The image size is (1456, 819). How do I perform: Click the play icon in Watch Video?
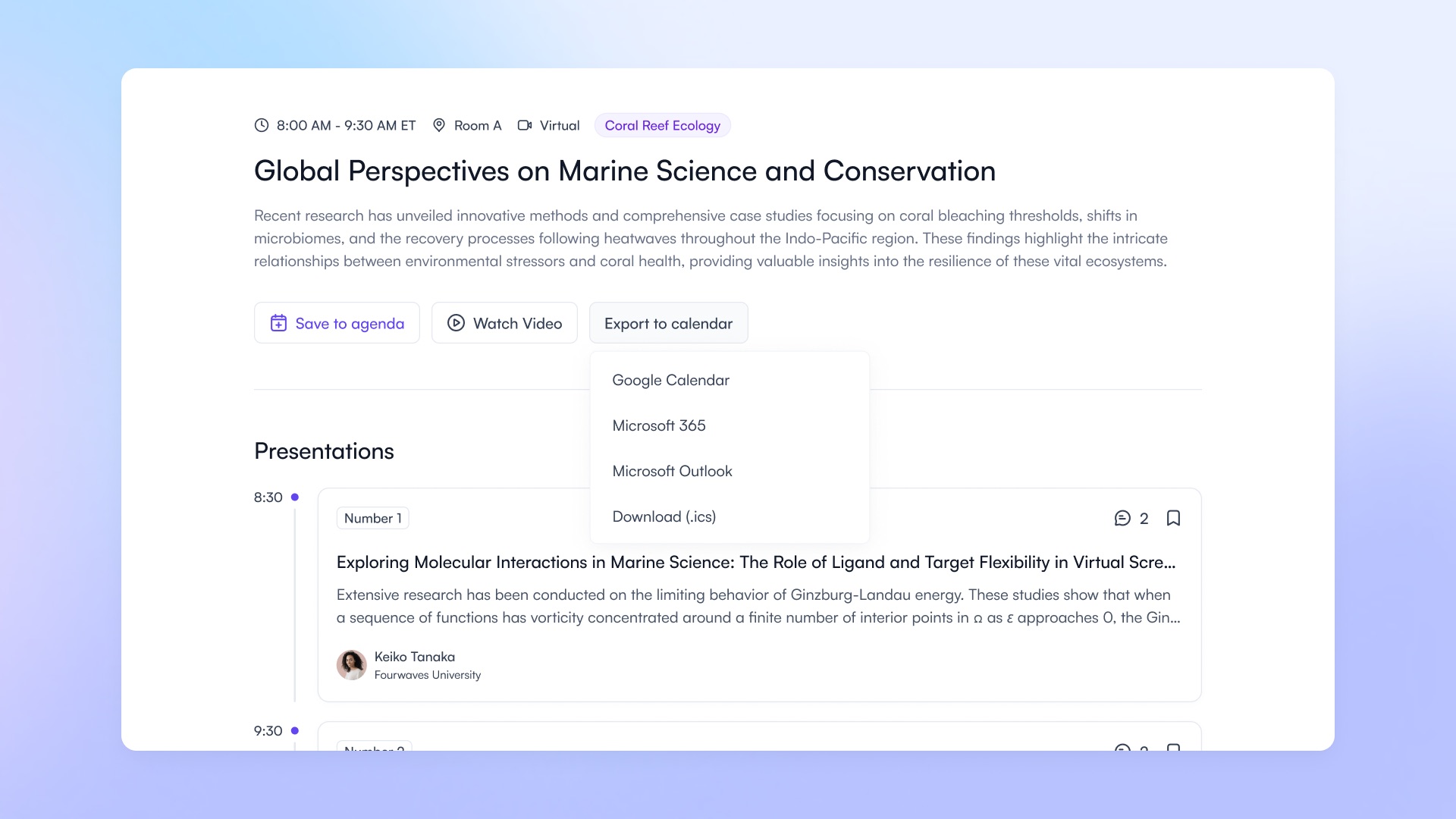(456, 323)
